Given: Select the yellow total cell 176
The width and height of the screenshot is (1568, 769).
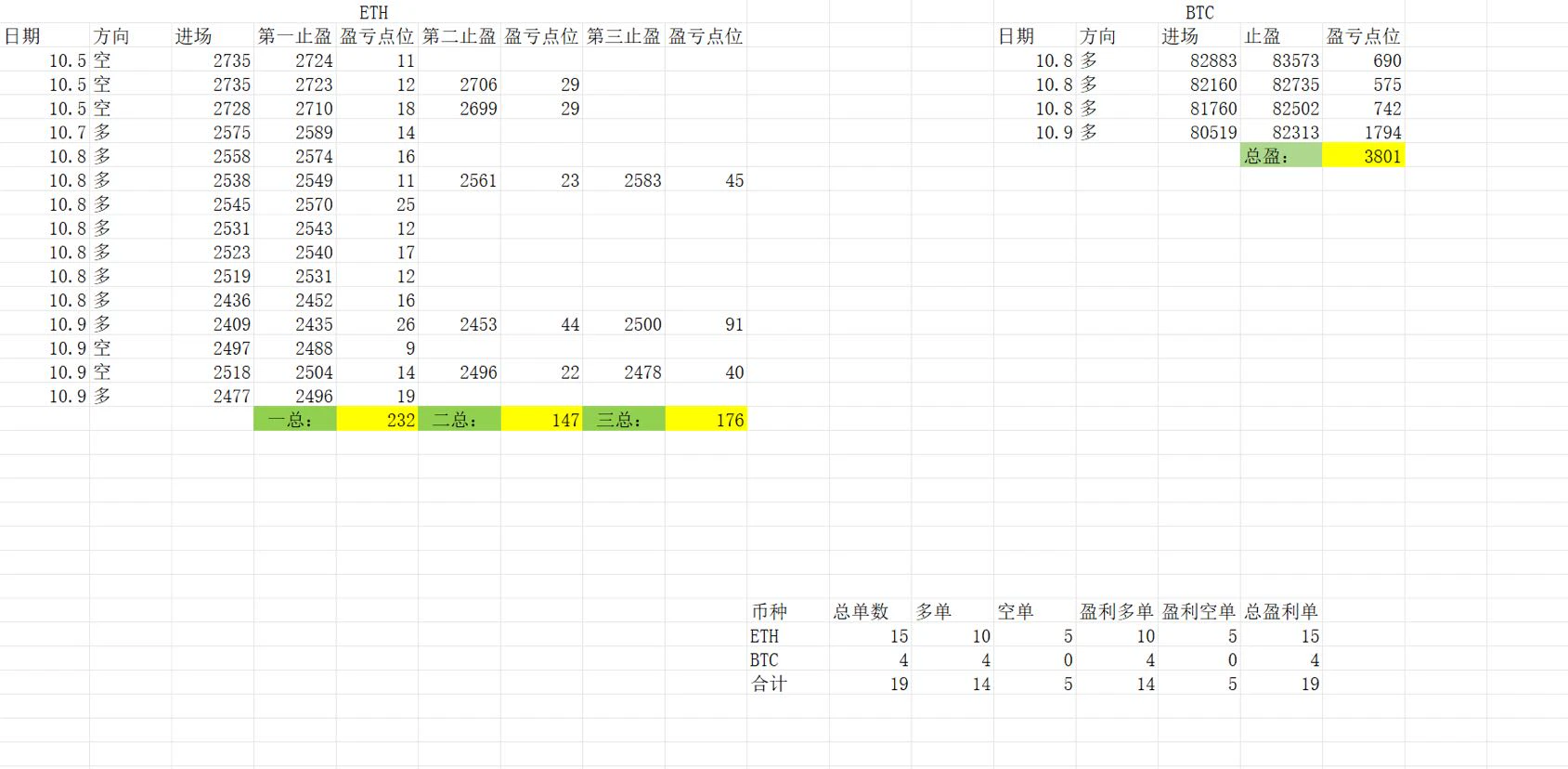Looking at the screenshot, I should pyautogui.click(x=706, y=420).
